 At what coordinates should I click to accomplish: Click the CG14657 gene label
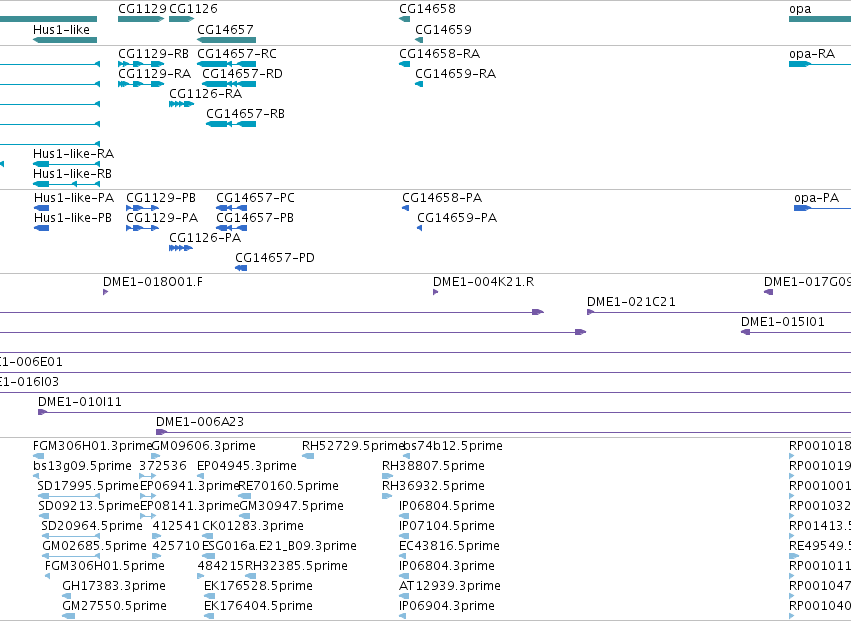(x=225, y=29)
